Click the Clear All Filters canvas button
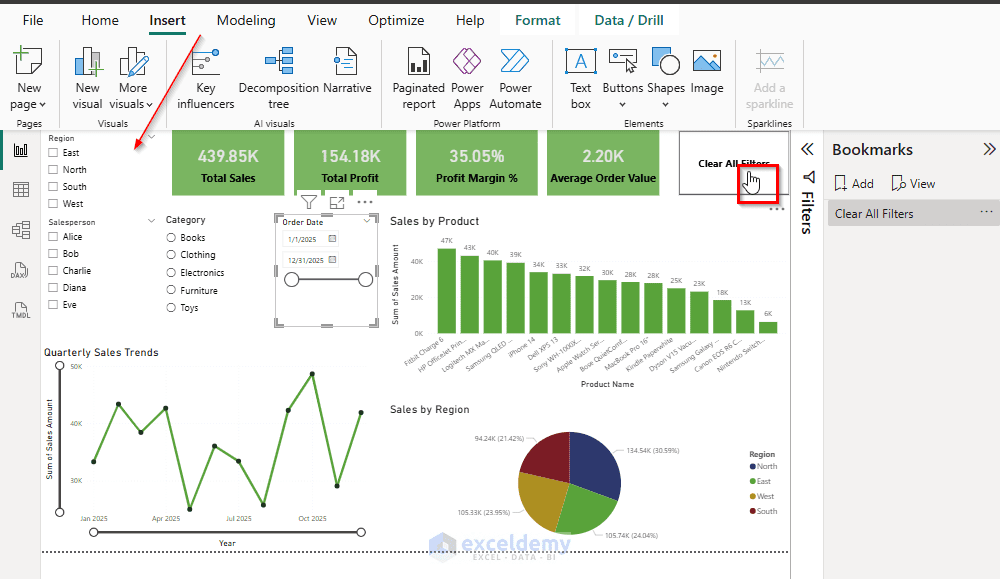1000x579 pixels. click(734, 163)
